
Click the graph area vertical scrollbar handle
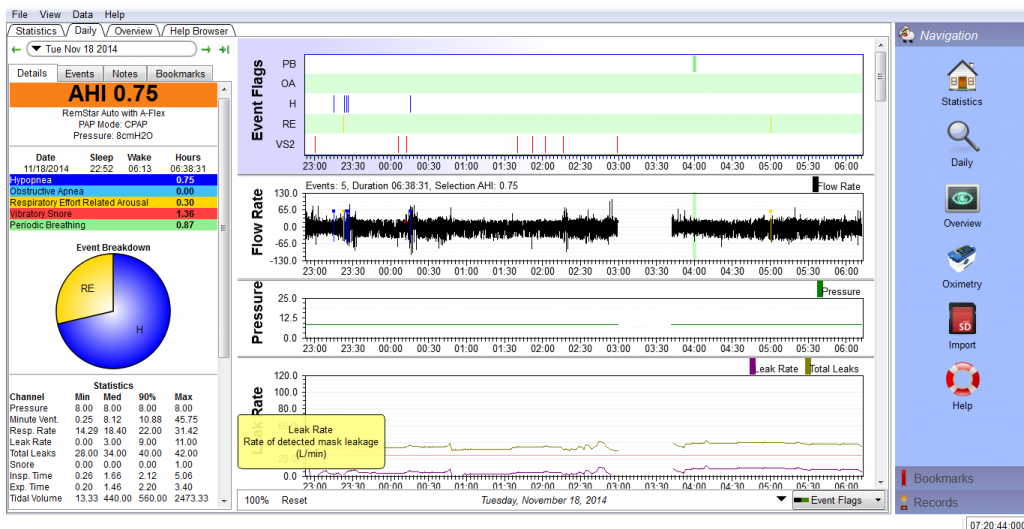tap(880, 76)
